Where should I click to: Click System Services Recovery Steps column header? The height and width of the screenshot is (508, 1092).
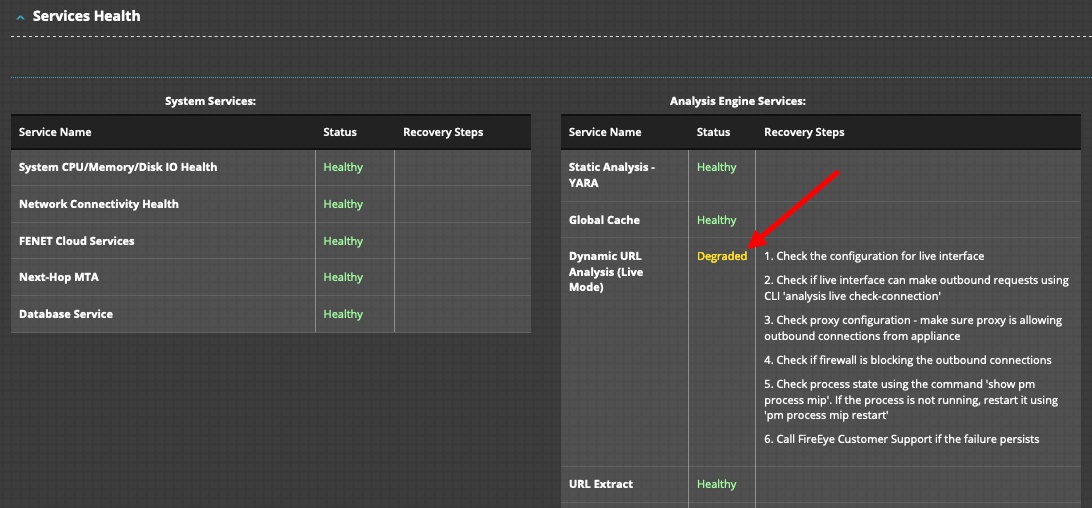(443, 132)
